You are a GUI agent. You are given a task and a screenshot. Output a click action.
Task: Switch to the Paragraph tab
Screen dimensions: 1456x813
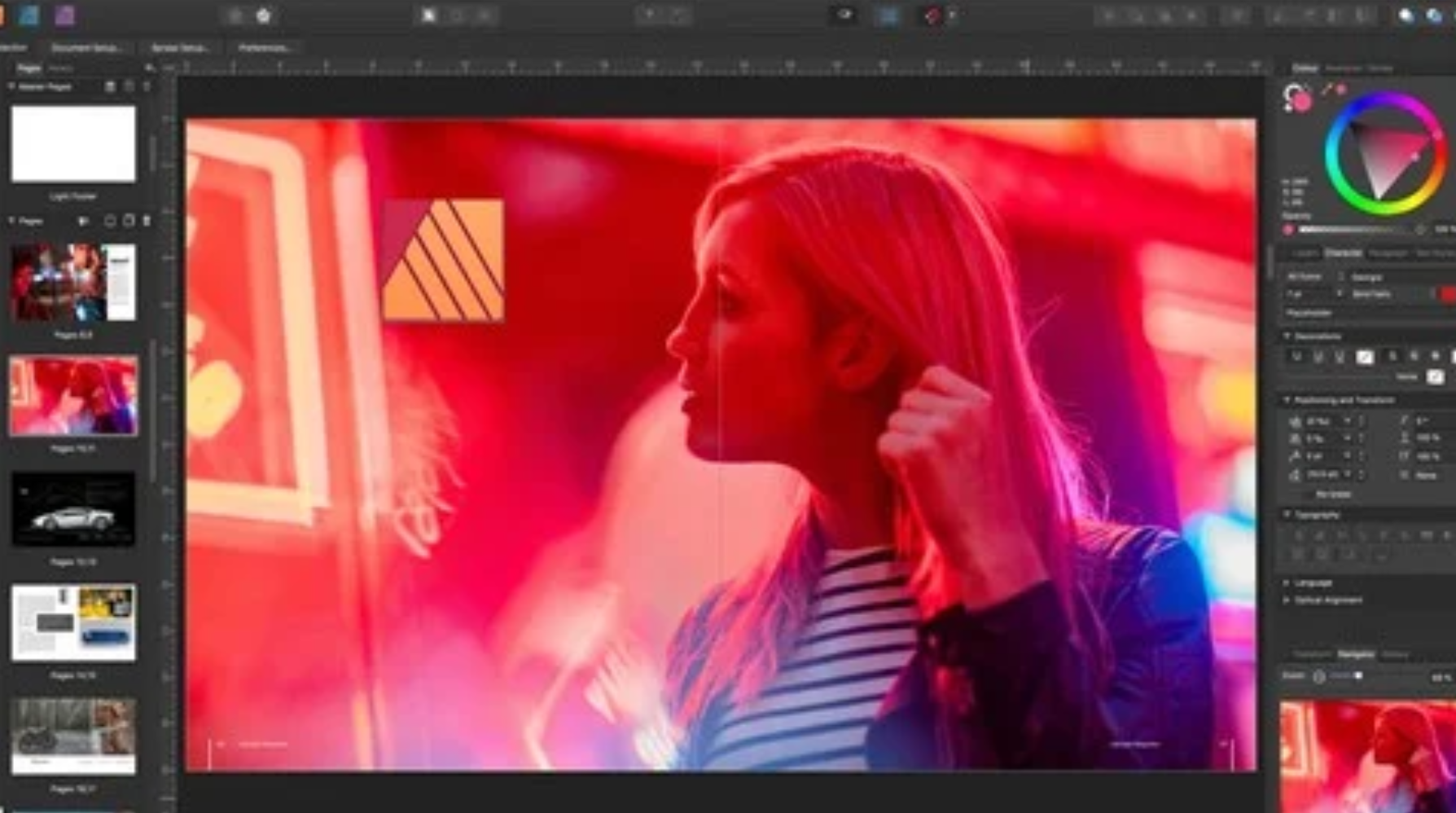[x=1388, y=253]
